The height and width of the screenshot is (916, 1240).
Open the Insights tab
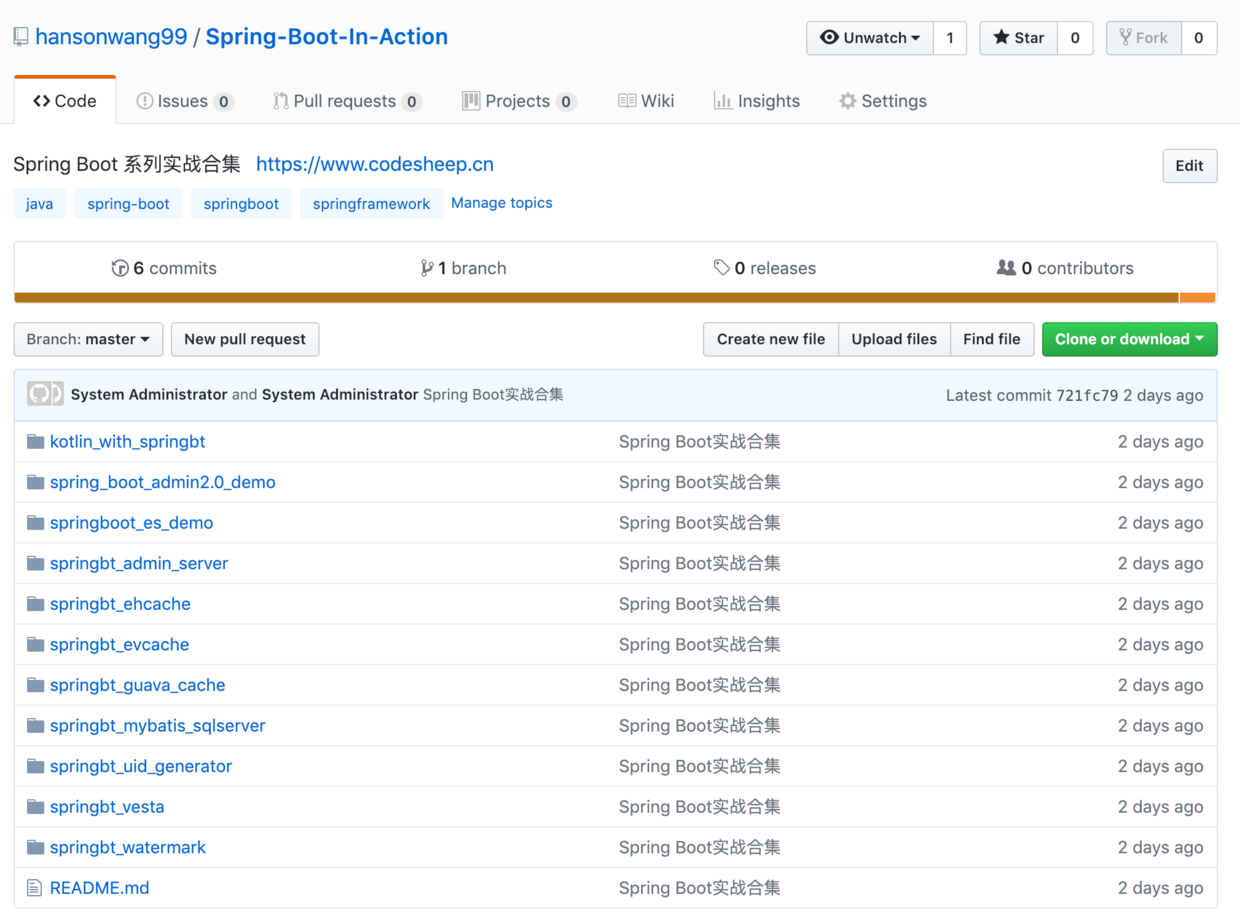point(757,100)
